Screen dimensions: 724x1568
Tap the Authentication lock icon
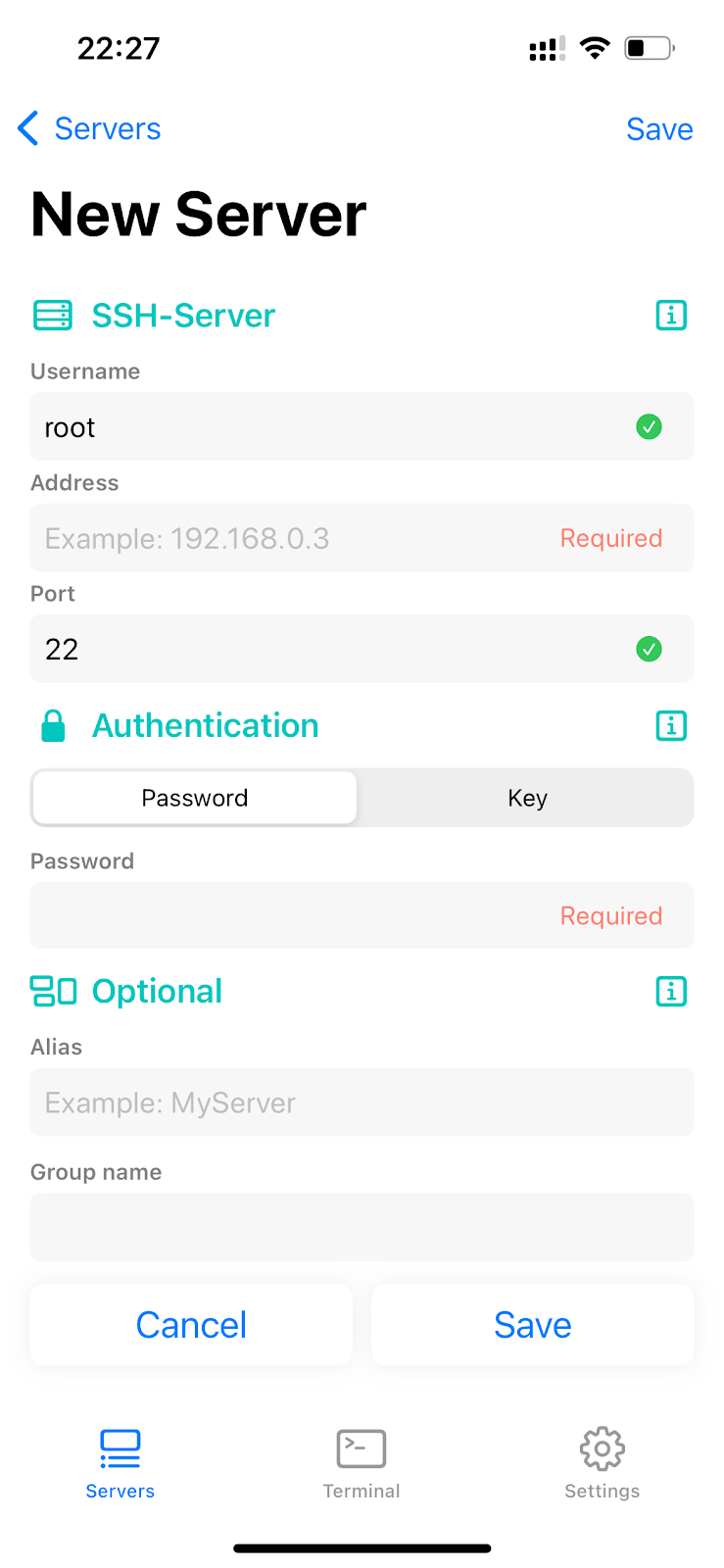point(54,726)
